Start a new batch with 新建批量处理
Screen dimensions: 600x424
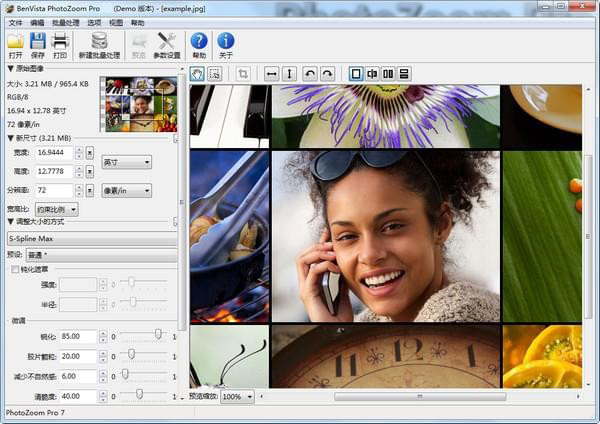(99, 42)
